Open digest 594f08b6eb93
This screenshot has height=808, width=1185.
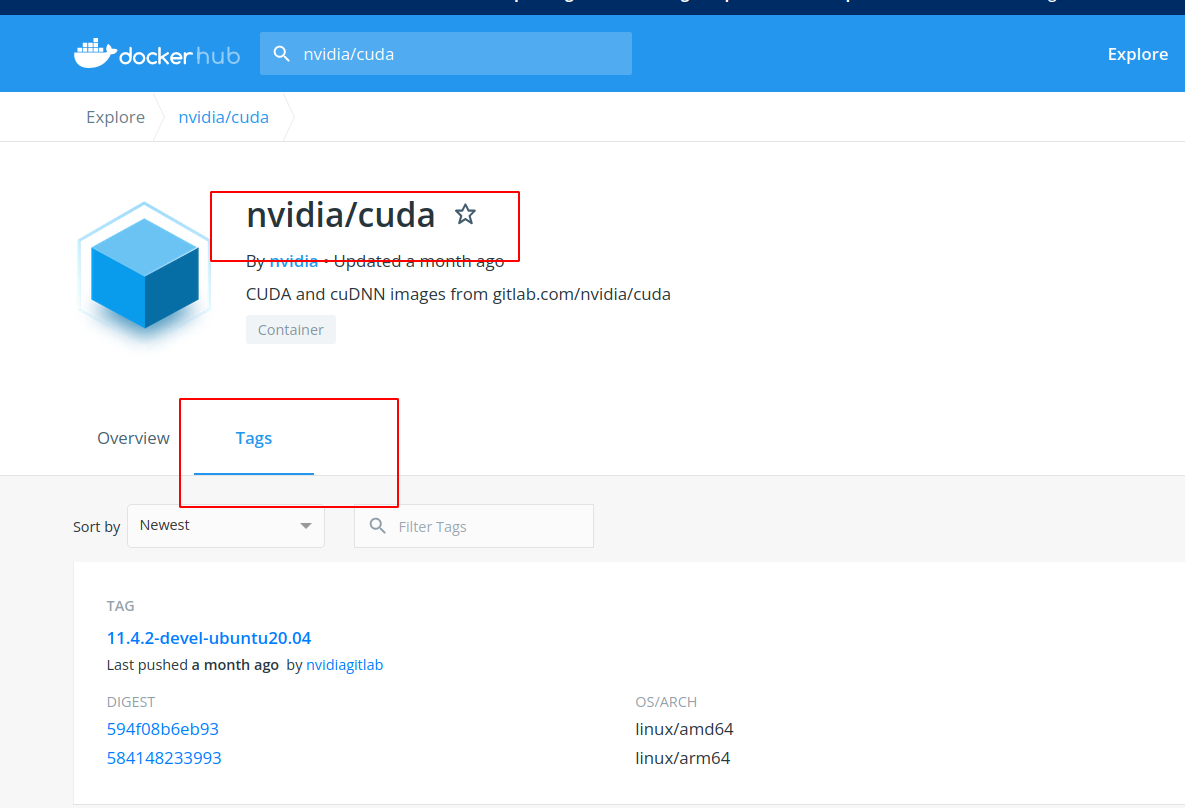pos(162,729)
